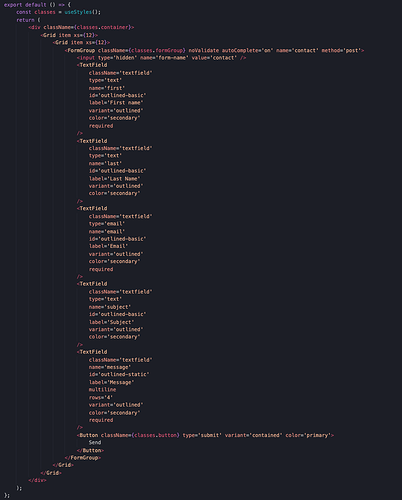Image resolution: width=402 pixels, height=500 pixels.
Task: Click the FormGroup opening tag
Action: (x=214, y=50)
